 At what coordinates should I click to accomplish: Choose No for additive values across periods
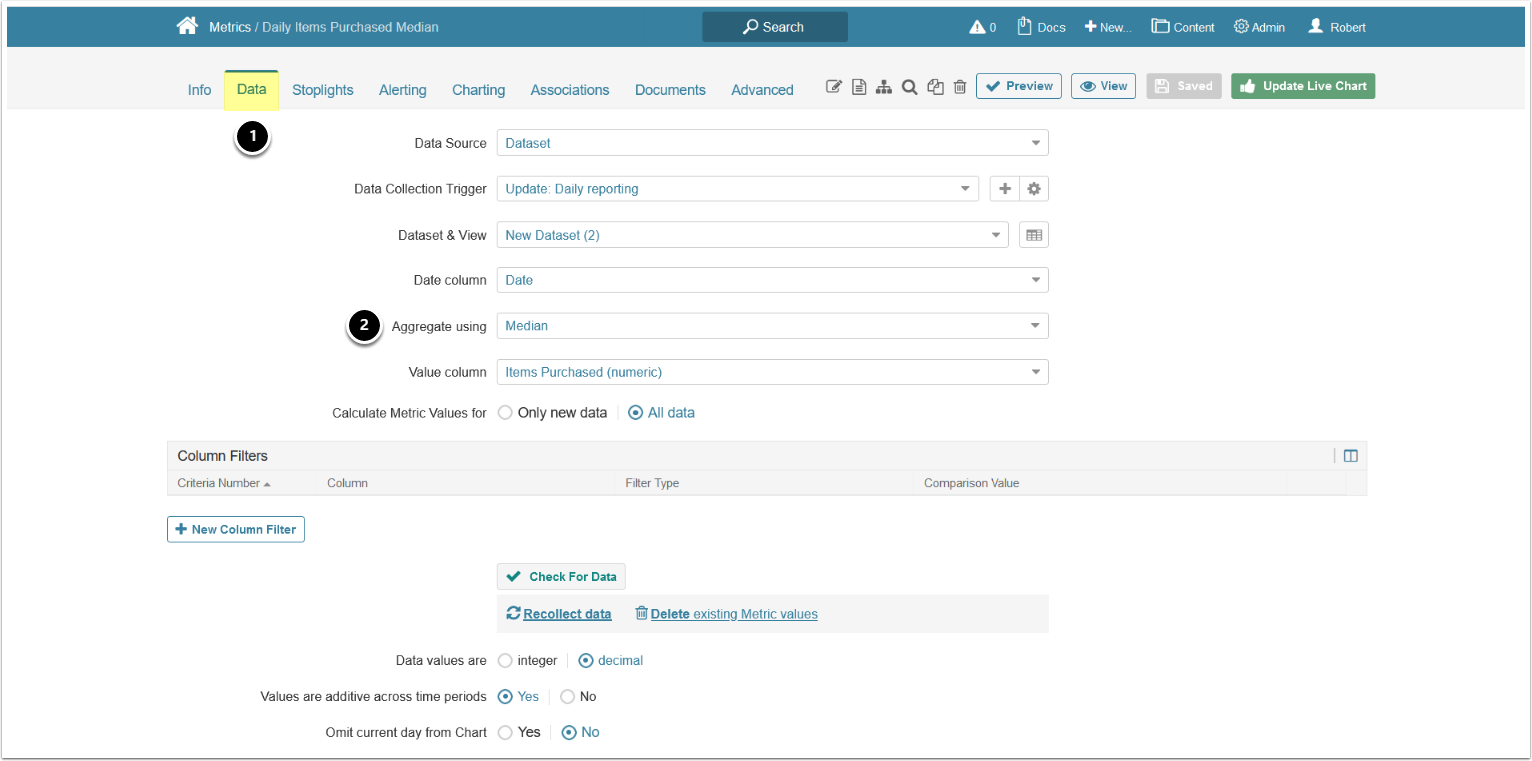click(568, 697)
